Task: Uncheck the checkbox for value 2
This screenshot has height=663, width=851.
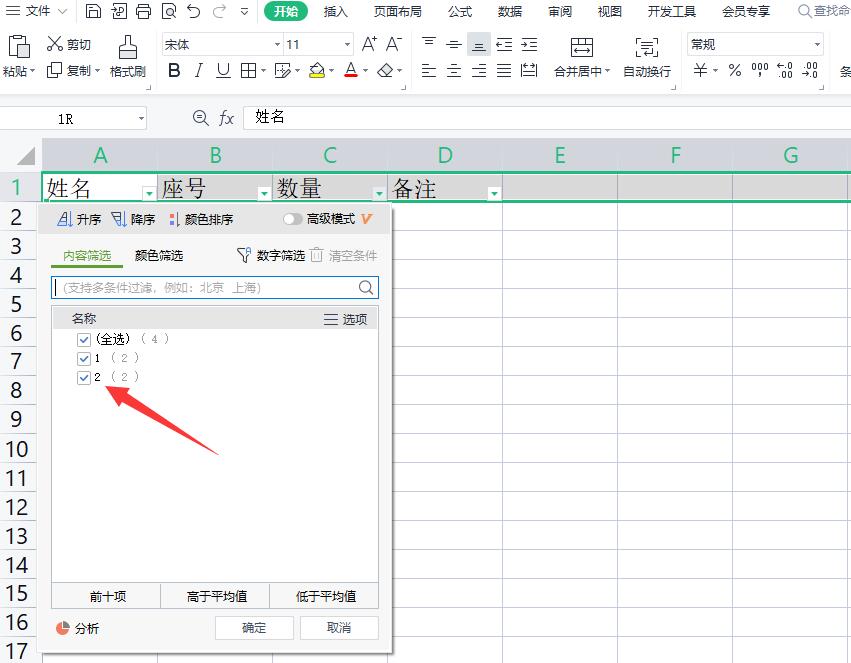Action: pyautogui.click(x=84, y=377)
